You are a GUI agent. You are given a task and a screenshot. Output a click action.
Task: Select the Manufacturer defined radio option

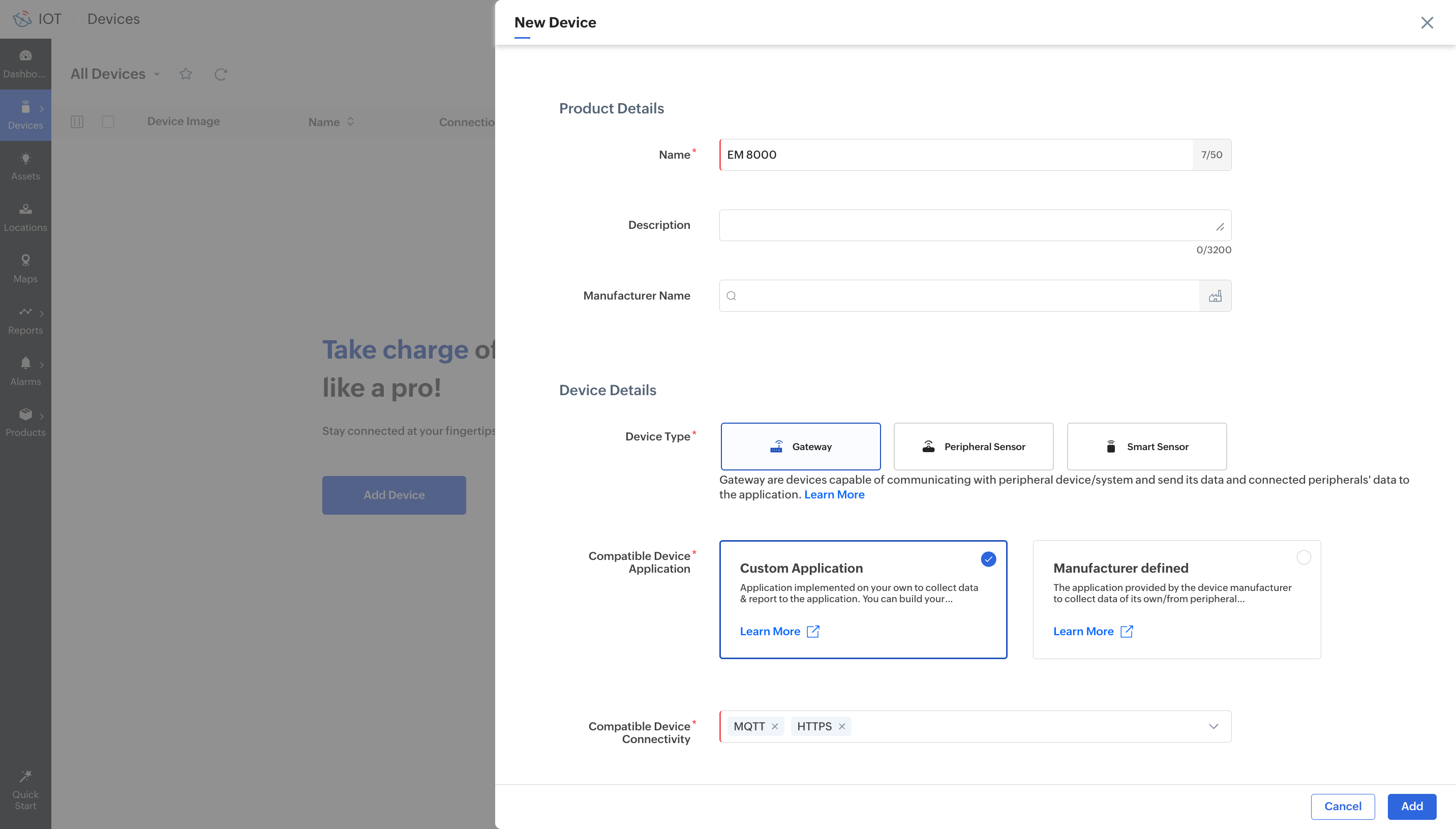pyautogui.click(x=1303, y=557)
